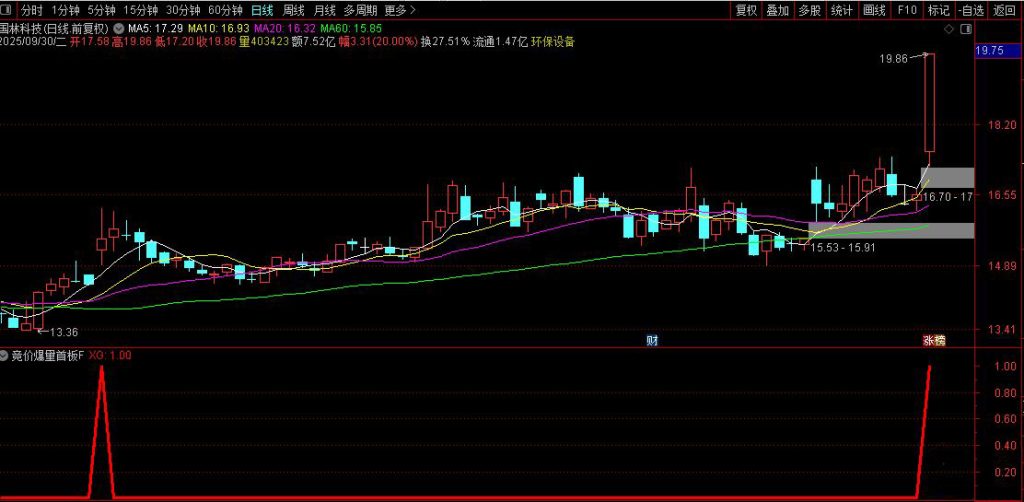Click the MA60: 15.85 label
Image resolution: width=1024 pixels, height=502 pixels.
351,29
